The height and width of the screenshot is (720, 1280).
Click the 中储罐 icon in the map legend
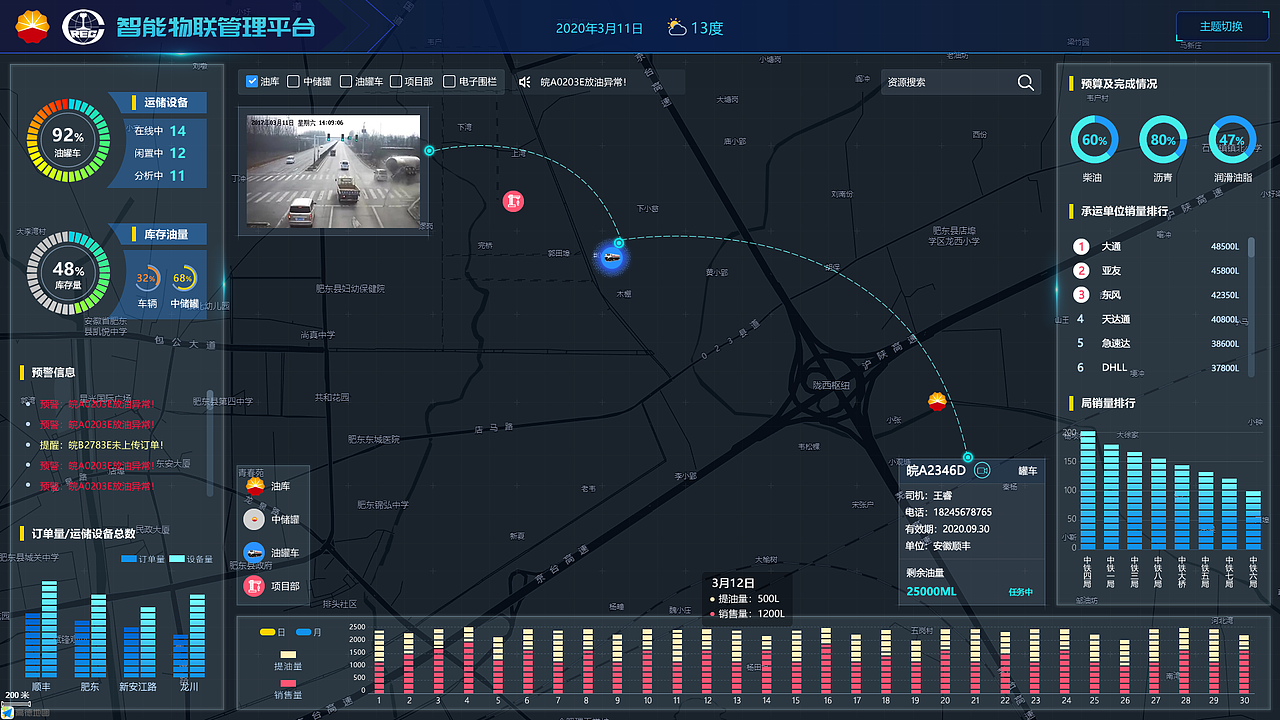[255, 520]
